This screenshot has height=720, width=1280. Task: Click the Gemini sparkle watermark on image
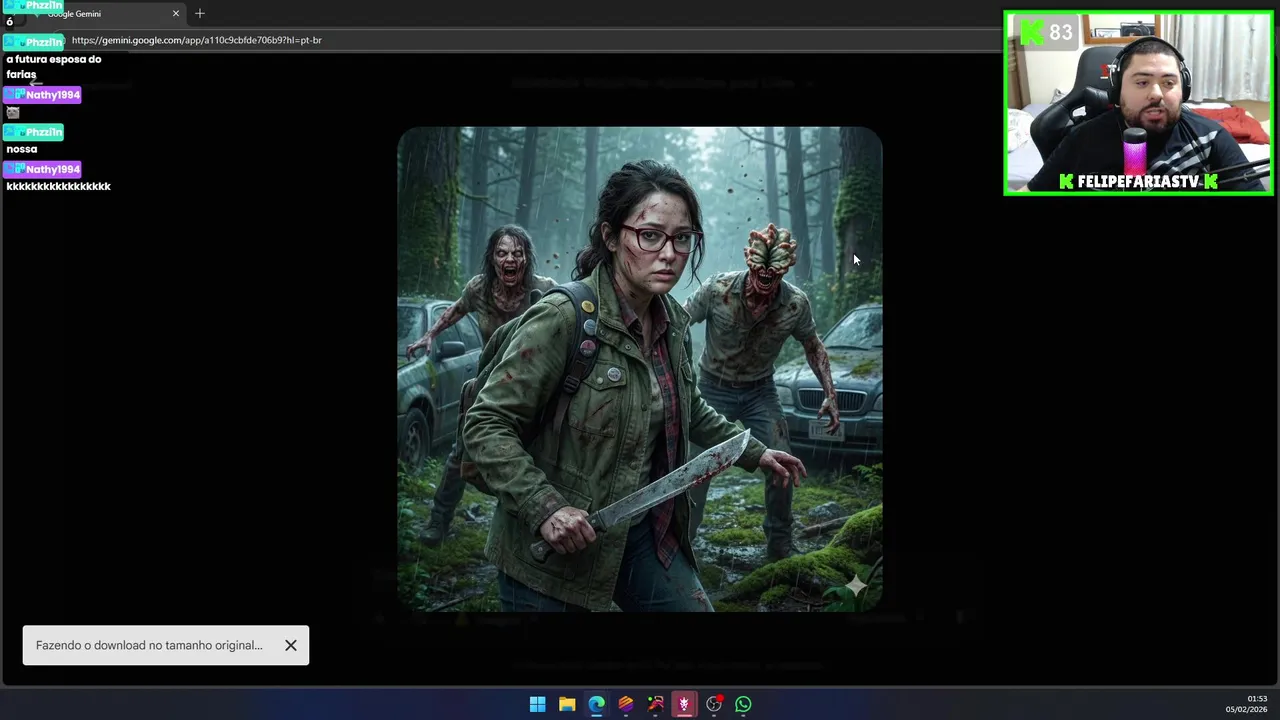coord(856,586)
